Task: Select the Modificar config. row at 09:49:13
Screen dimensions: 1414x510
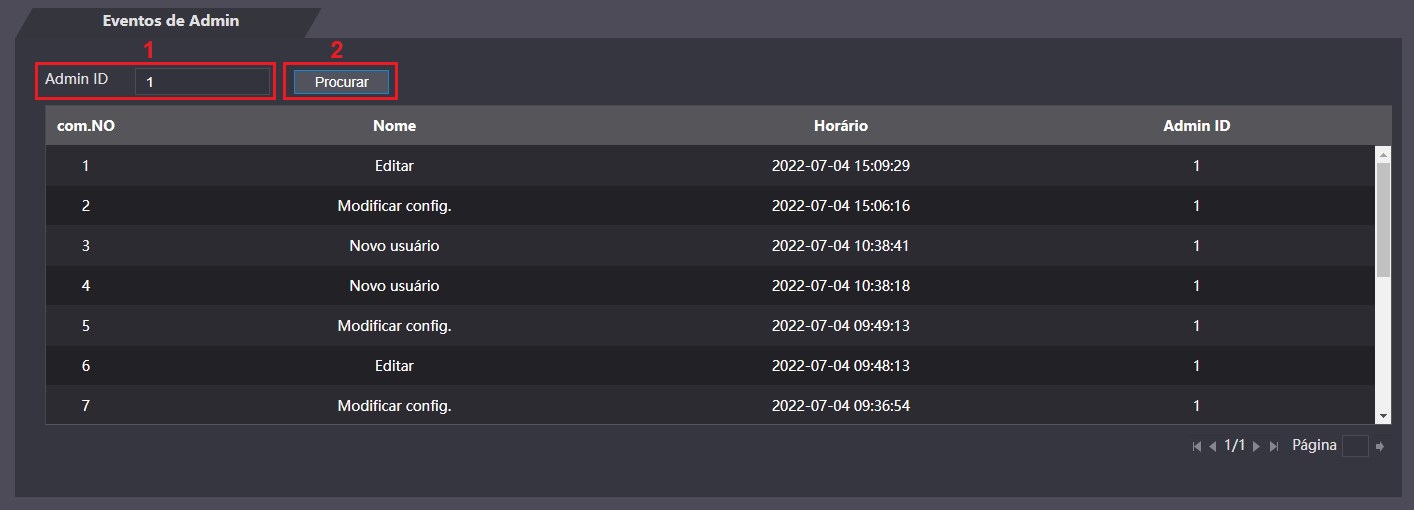Action: click(x=394, y=326)
